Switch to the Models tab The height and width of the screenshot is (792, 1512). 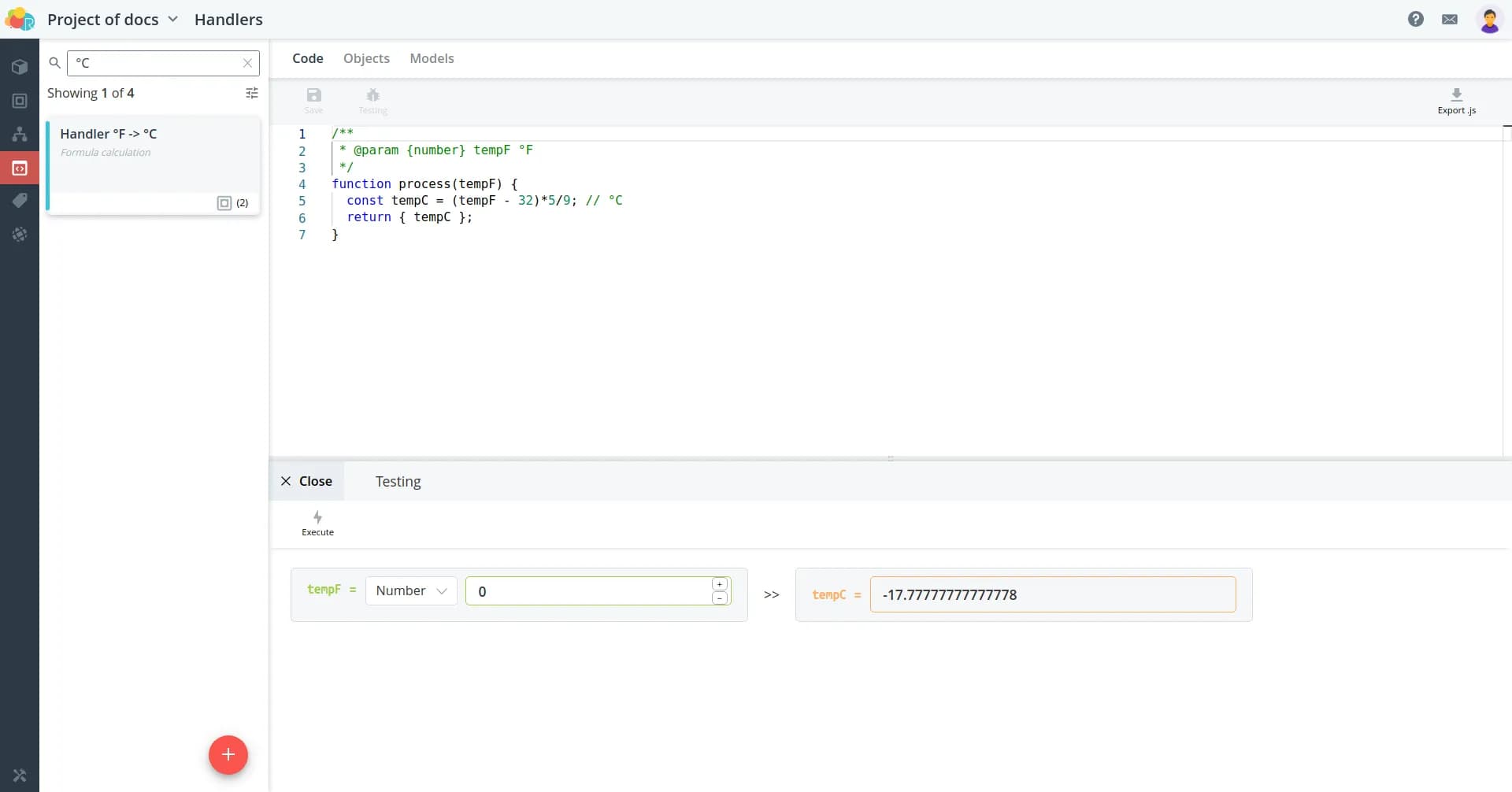coord(432,58)
